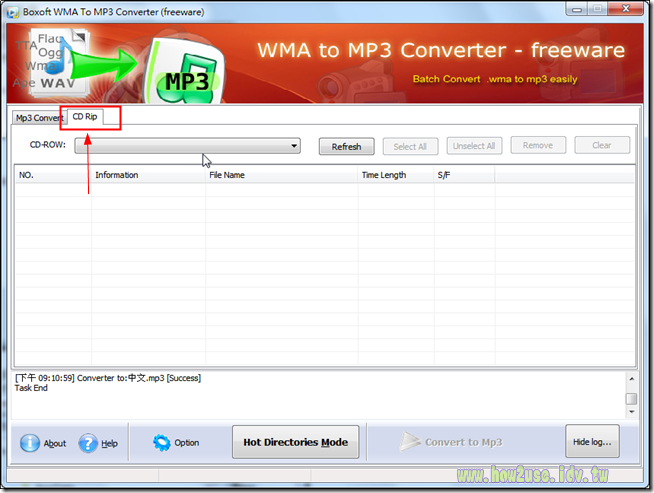Screen dimensions: 654x493
Task: Select the CD Rip tab
Action: tap(85, 117)
